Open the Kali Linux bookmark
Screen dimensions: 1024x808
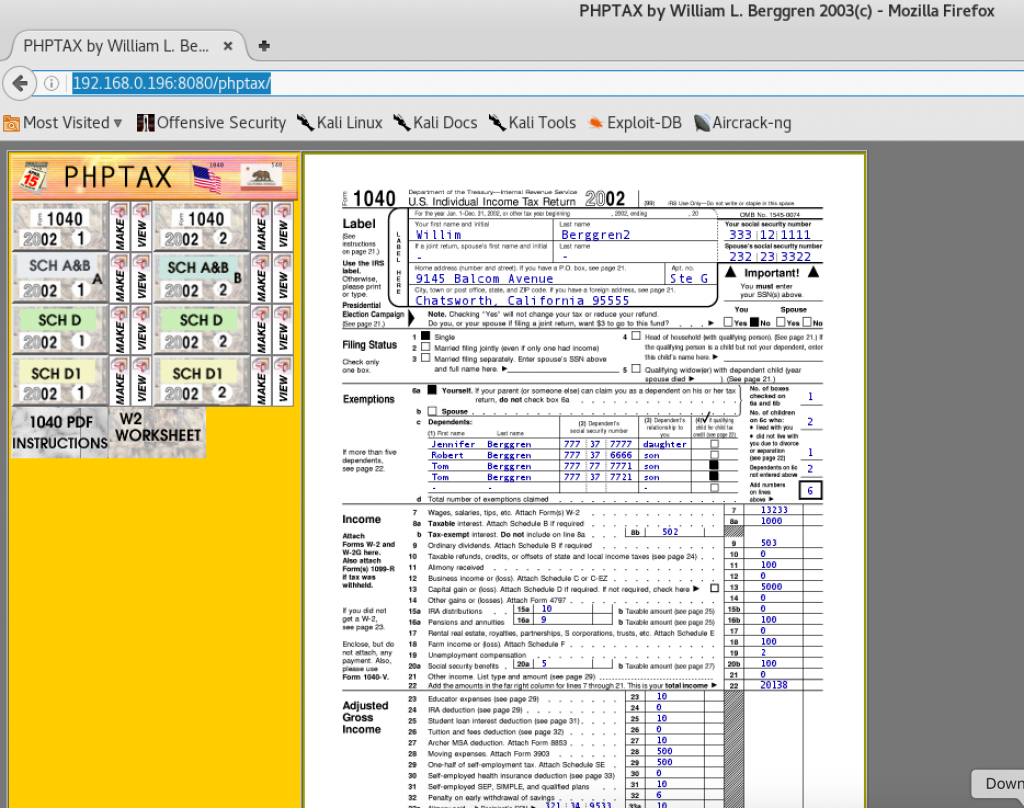[x=340, y=123]
